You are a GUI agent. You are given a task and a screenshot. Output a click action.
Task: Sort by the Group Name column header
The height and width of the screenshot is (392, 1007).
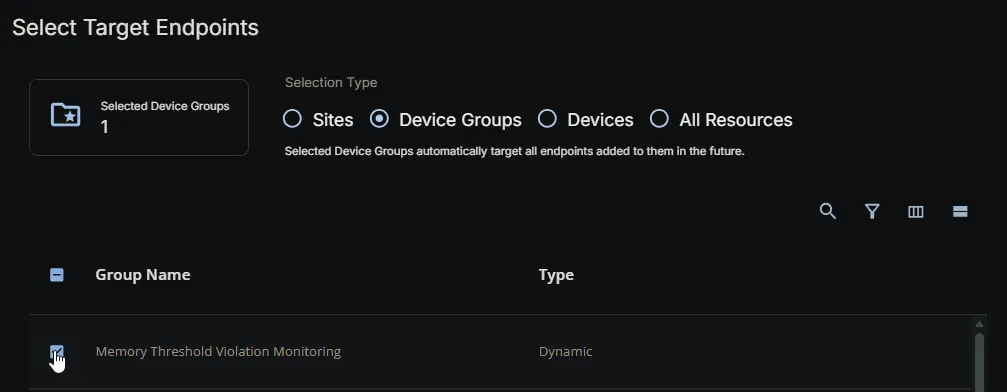[143, 275]
